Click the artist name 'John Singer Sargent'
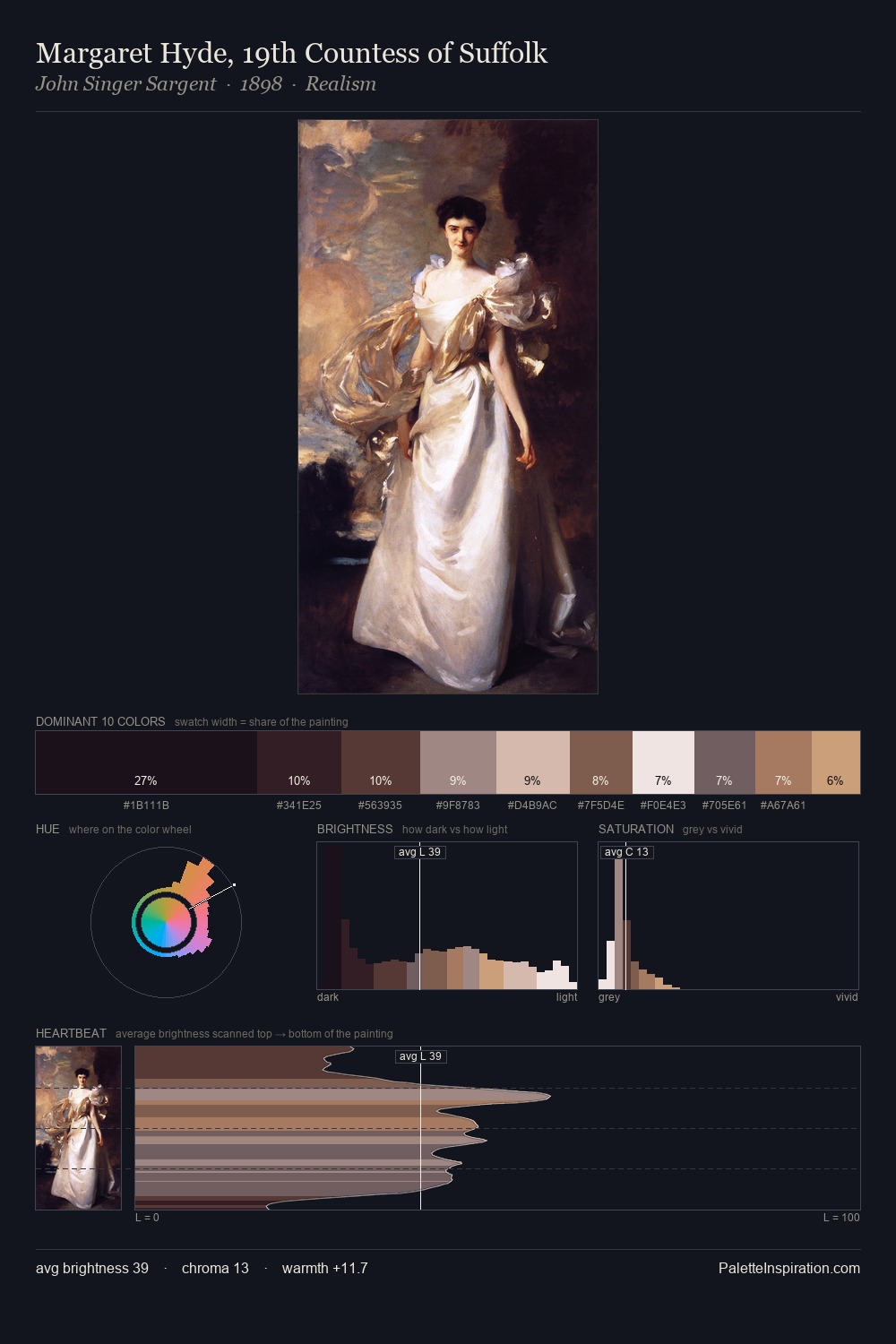The width and height of the screenshot is (896, 1344). coord(125,84)
